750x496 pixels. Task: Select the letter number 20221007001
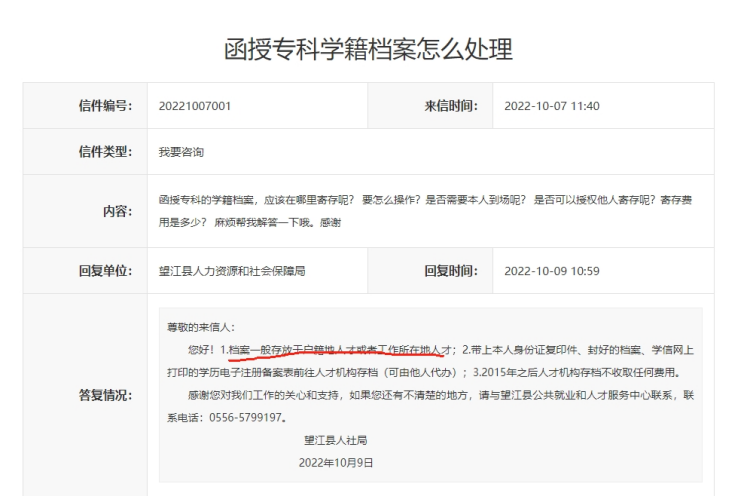pyautogui.click(x=195, y=106)
